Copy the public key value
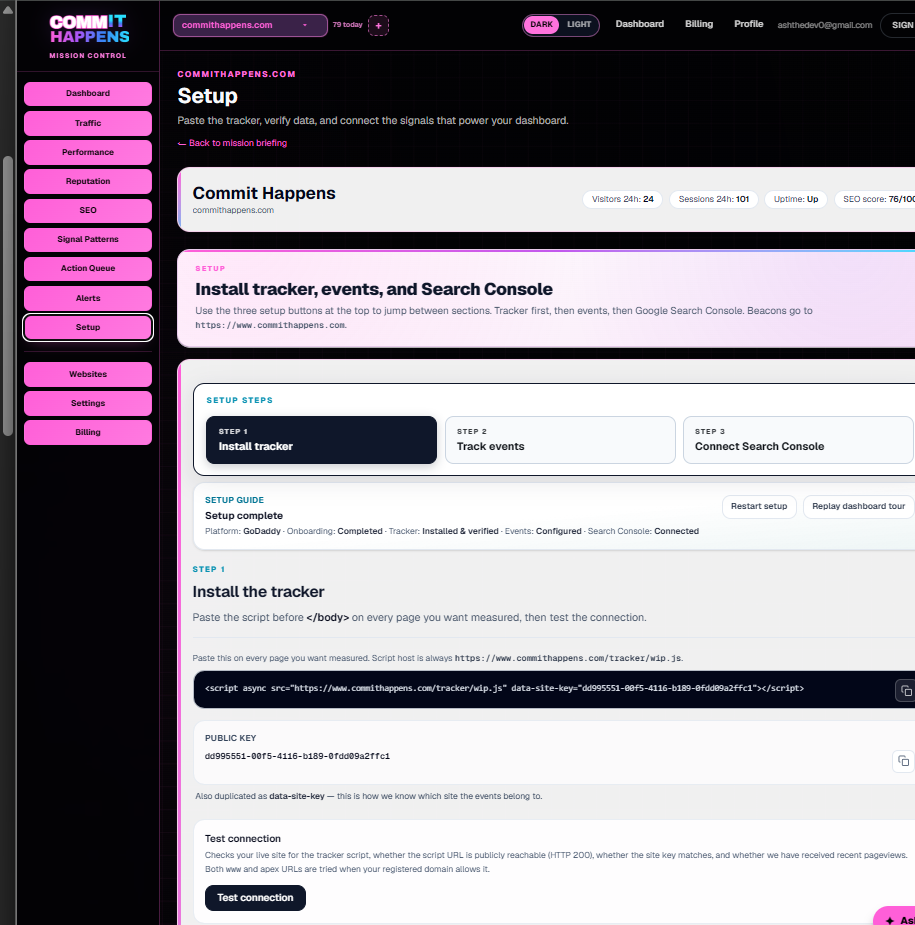915x925 pixels. click(x=903, y=761)
